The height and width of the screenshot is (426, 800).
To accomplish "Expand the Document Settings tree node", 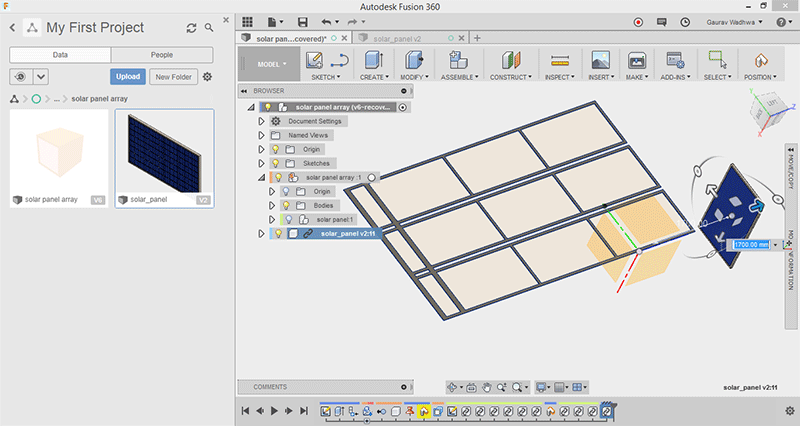I will [x=262, y=121].
